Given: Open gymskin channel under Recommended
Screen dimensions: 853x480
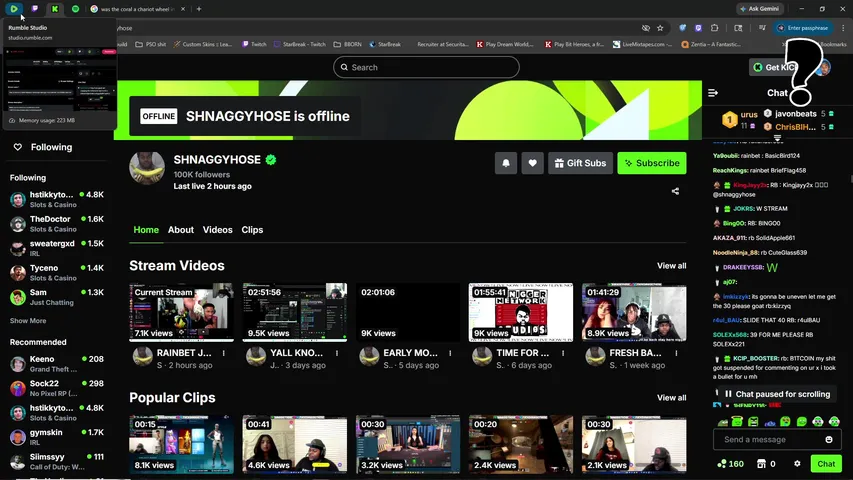Looking at the screenshot, I should [57, 437].
